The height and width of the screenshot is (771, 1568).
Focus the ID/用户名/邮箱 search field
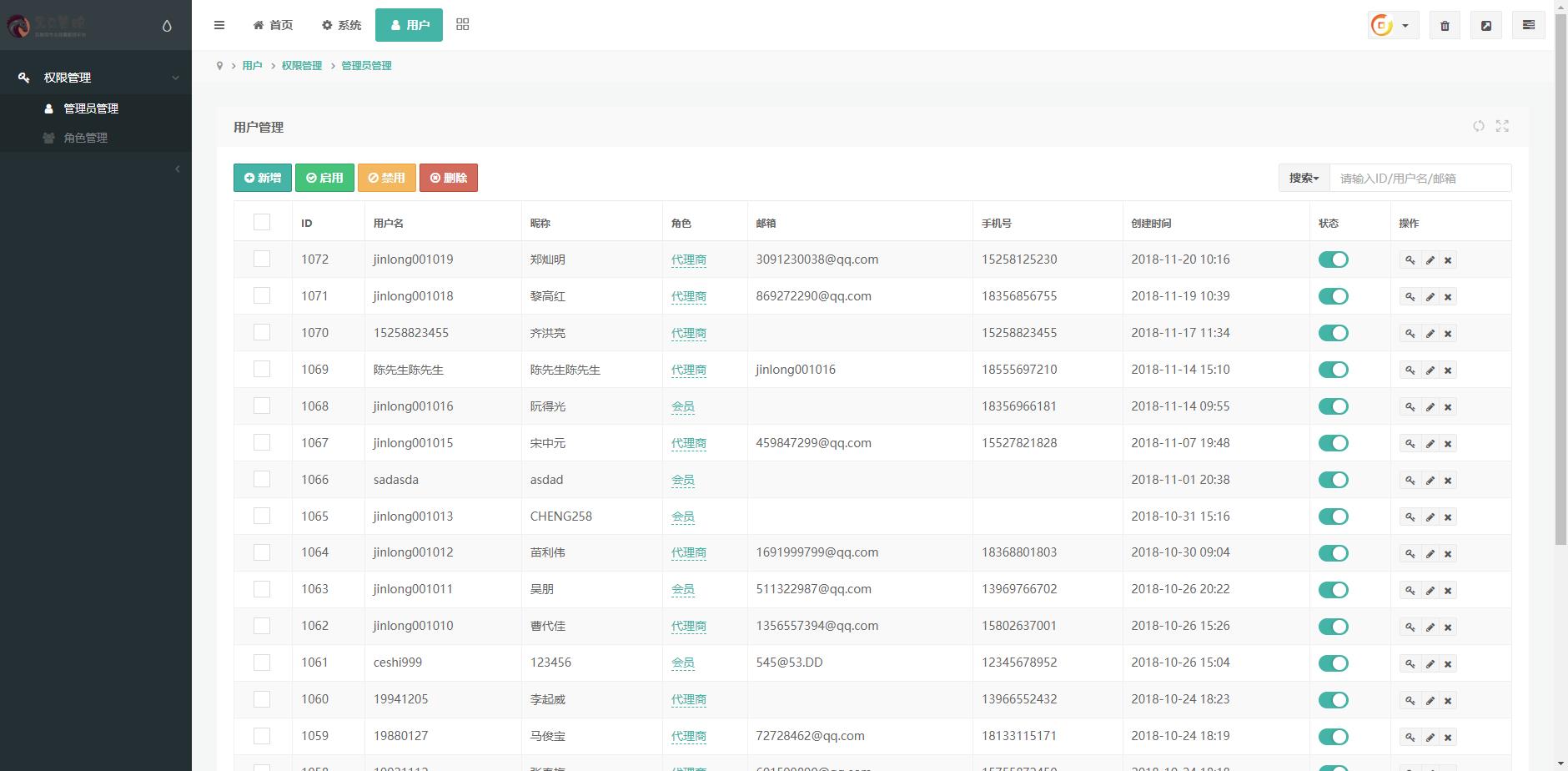[1420, 178]
